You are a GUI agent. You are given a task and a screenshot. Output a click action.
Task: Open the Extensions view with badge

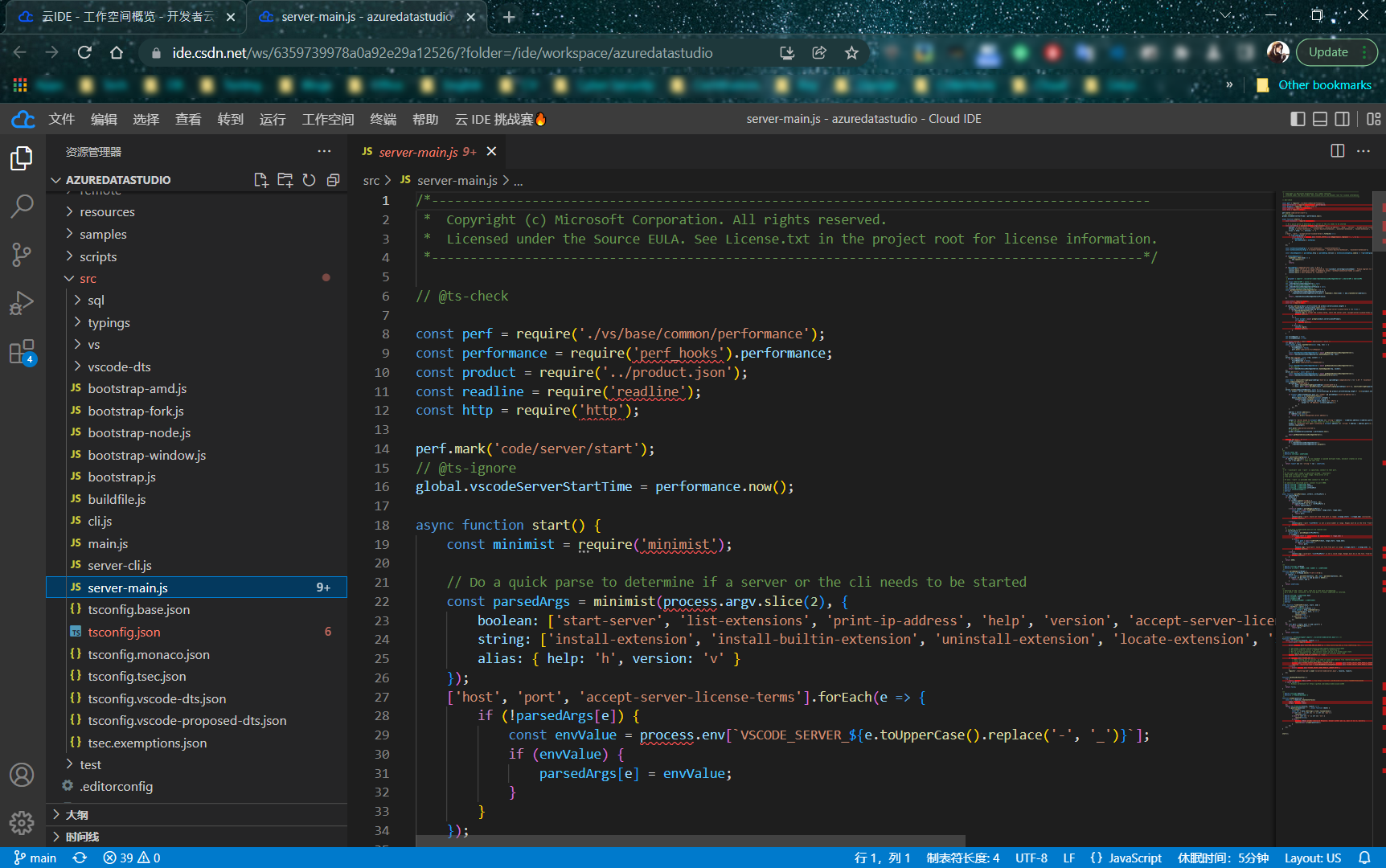[x=22, y=352]
